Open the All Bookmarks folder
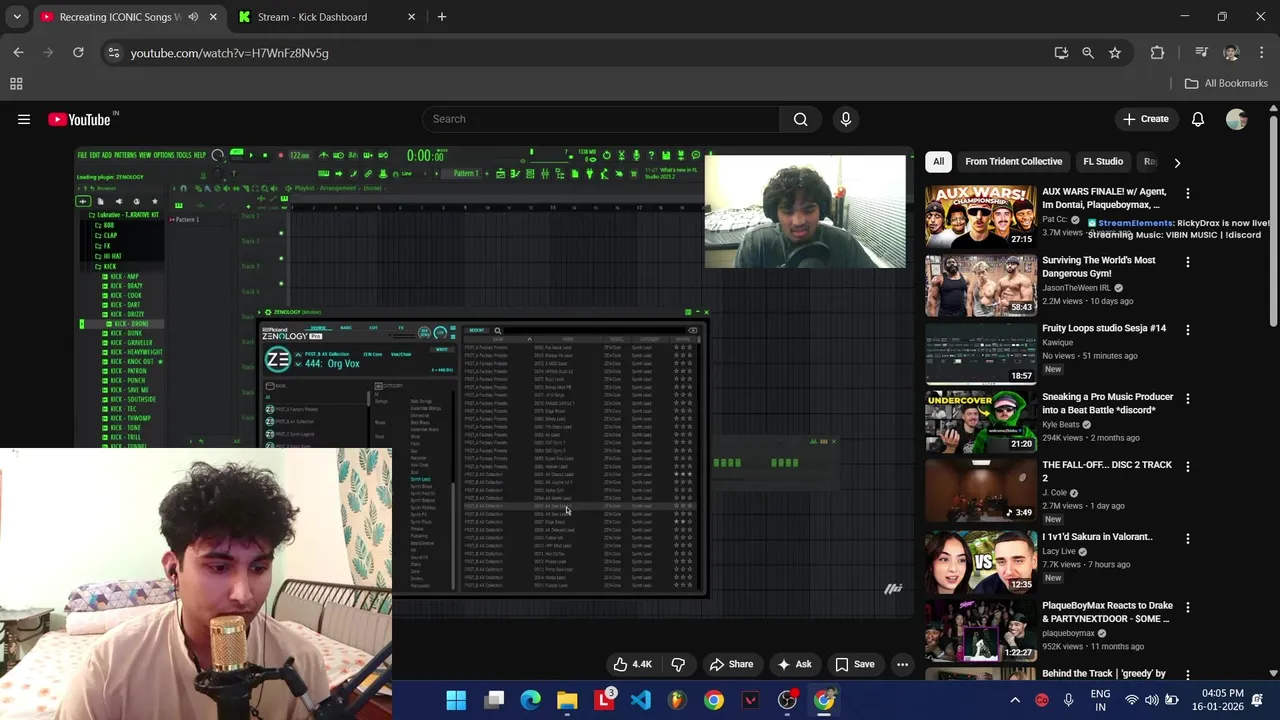 click(x=1226, y=84)
